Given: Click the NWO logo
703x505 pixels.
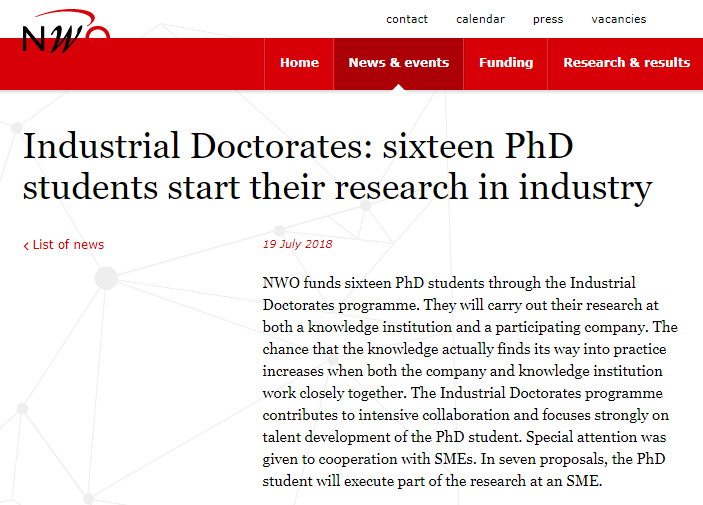Looking at the screenshot, I should coord(66,31).
